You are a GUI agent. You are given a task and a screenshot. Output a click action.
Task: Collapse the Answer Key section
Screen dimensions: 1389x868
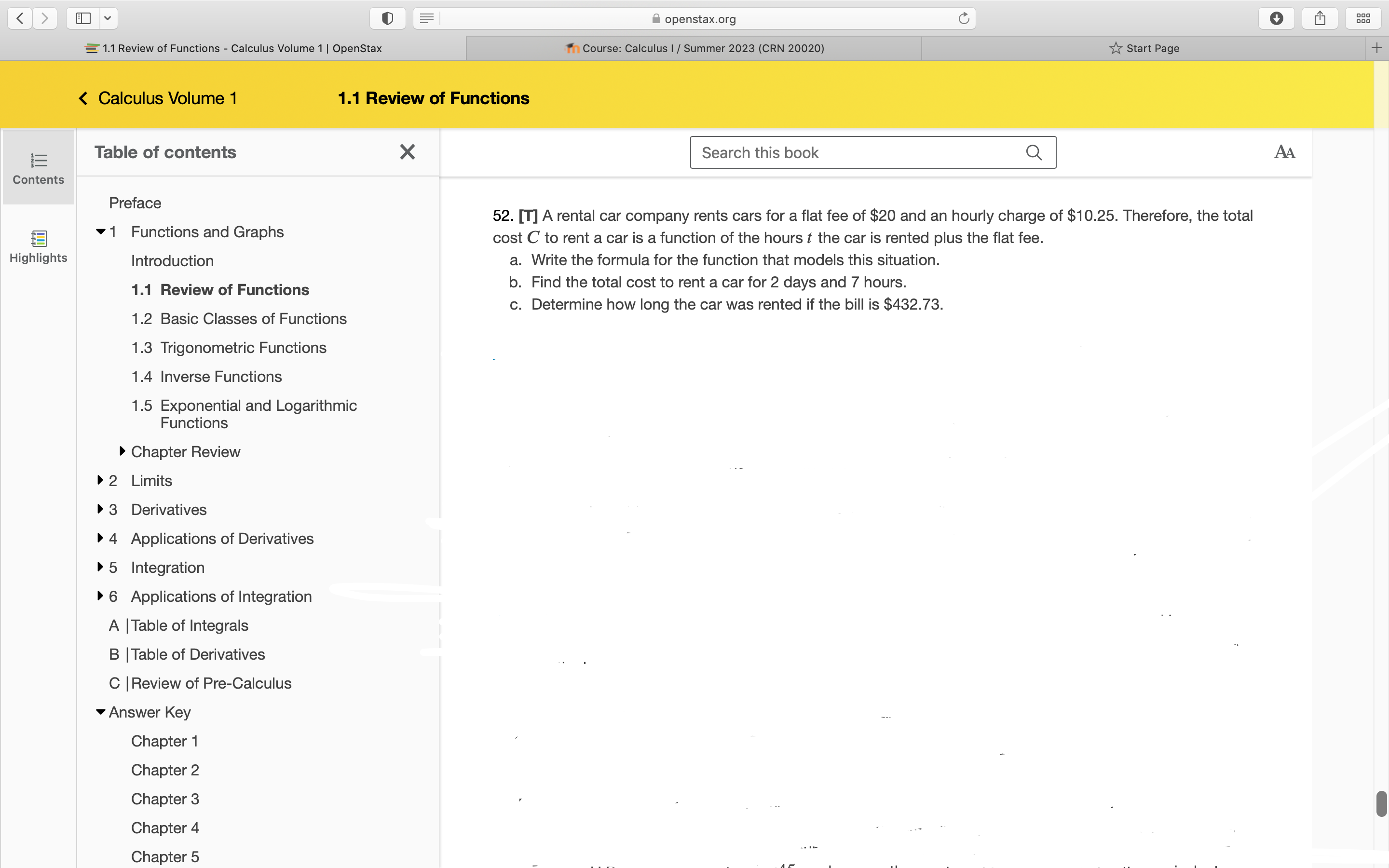click(100, 712)
